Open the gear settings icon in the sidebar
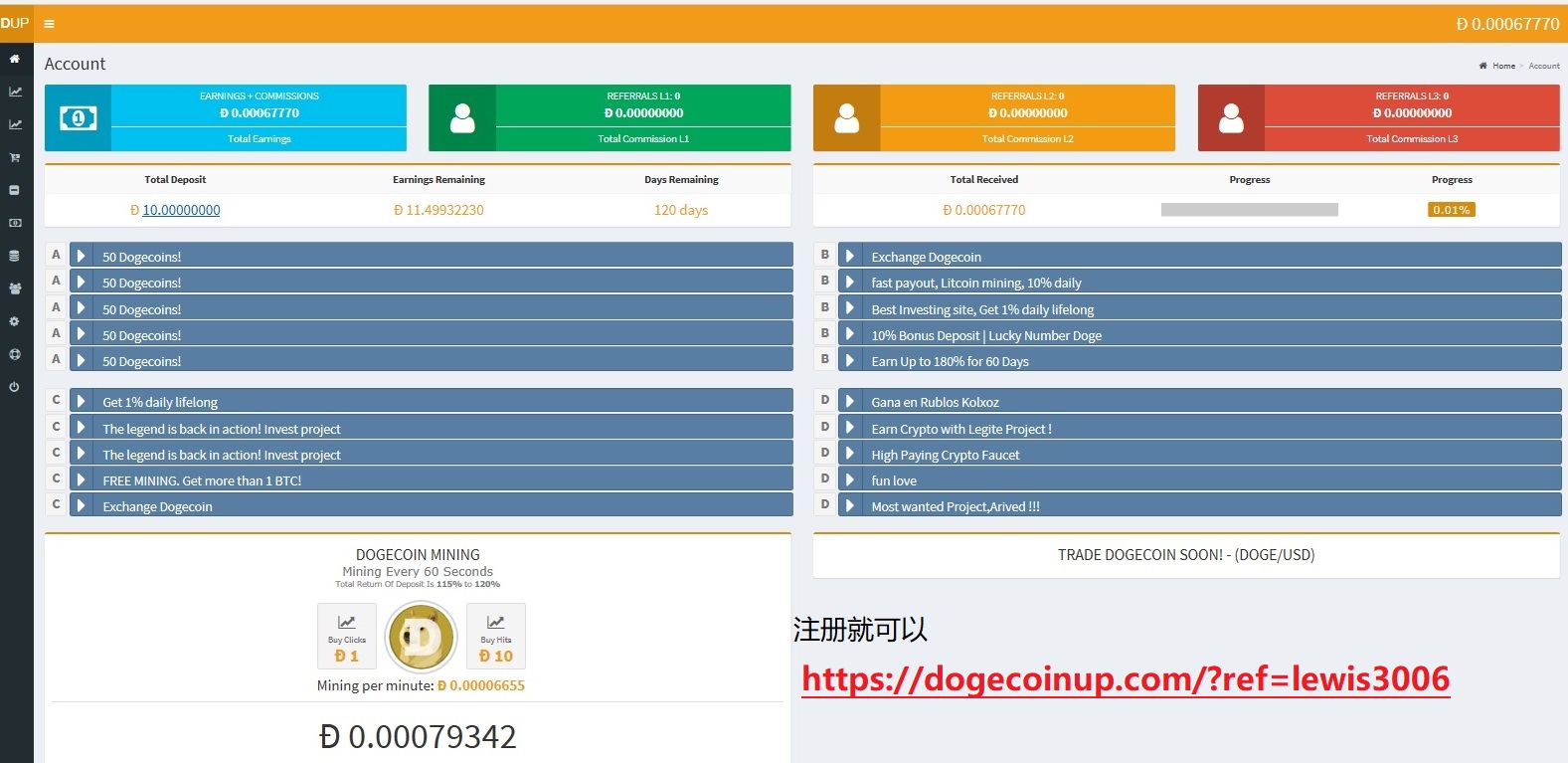The image size is (1568, 763). (x=14, y=321)
